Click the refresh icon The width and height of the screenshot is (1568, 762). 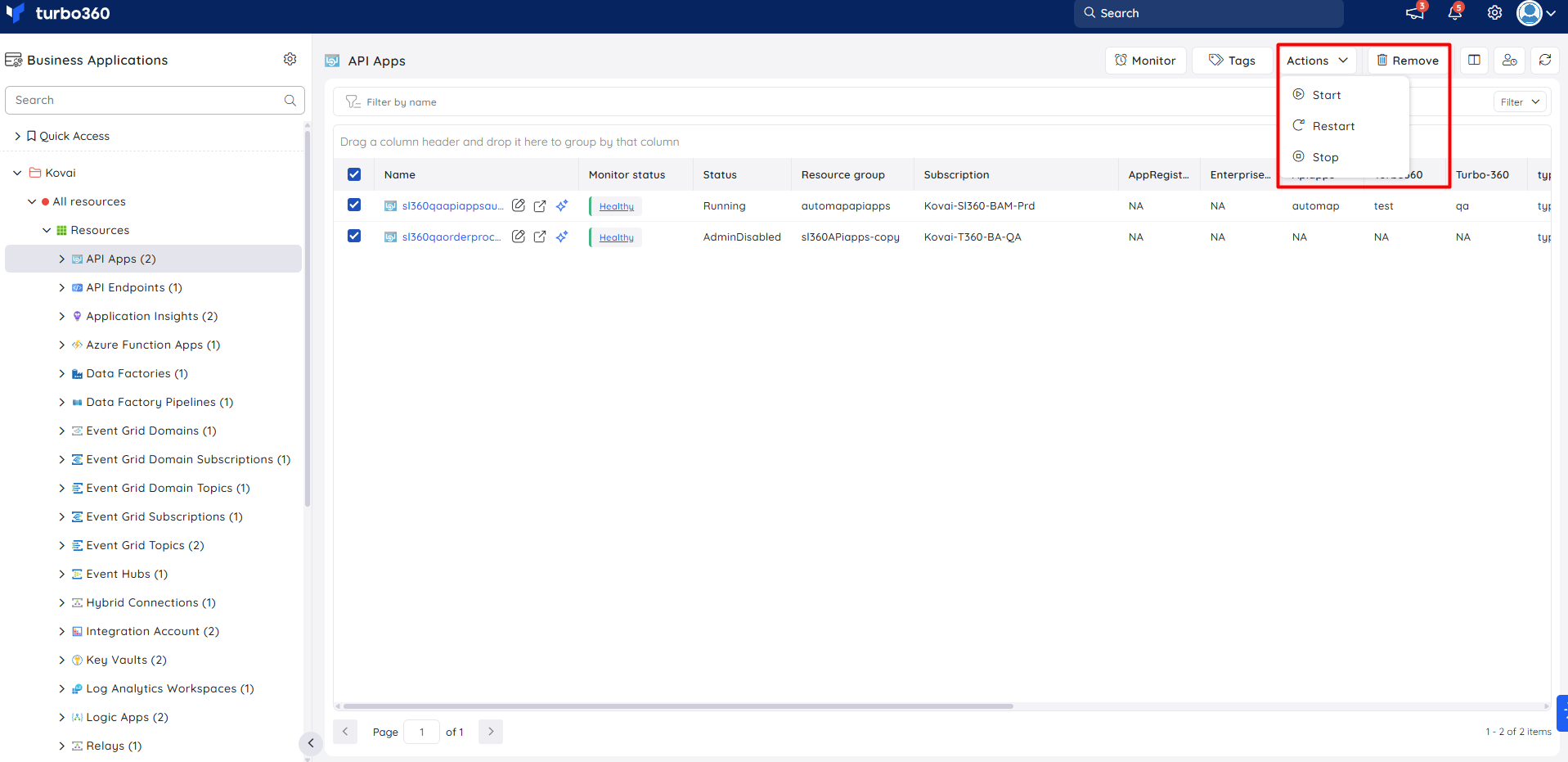[x=1544, y=60]
